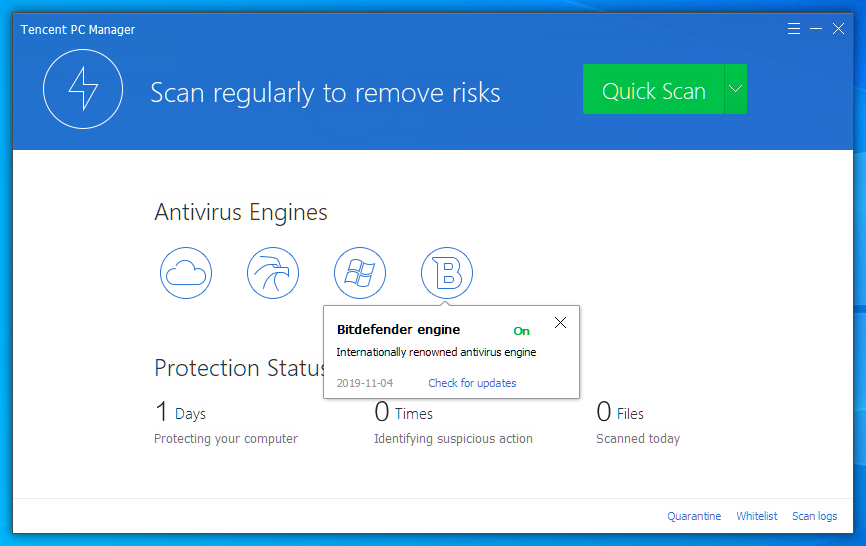866x546 pixels.
Task: Close the Bitdefender engine popup
Action: [560, 323]
